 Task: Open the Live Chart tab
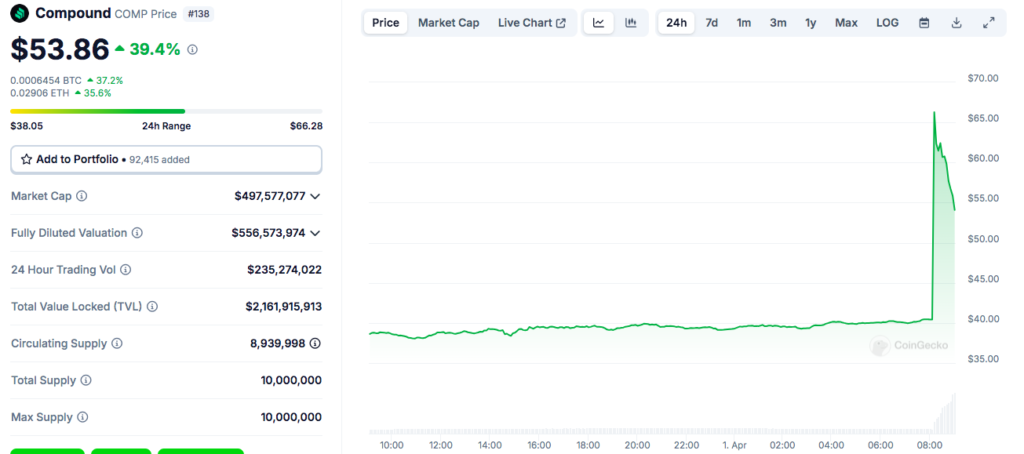point(531,23)
